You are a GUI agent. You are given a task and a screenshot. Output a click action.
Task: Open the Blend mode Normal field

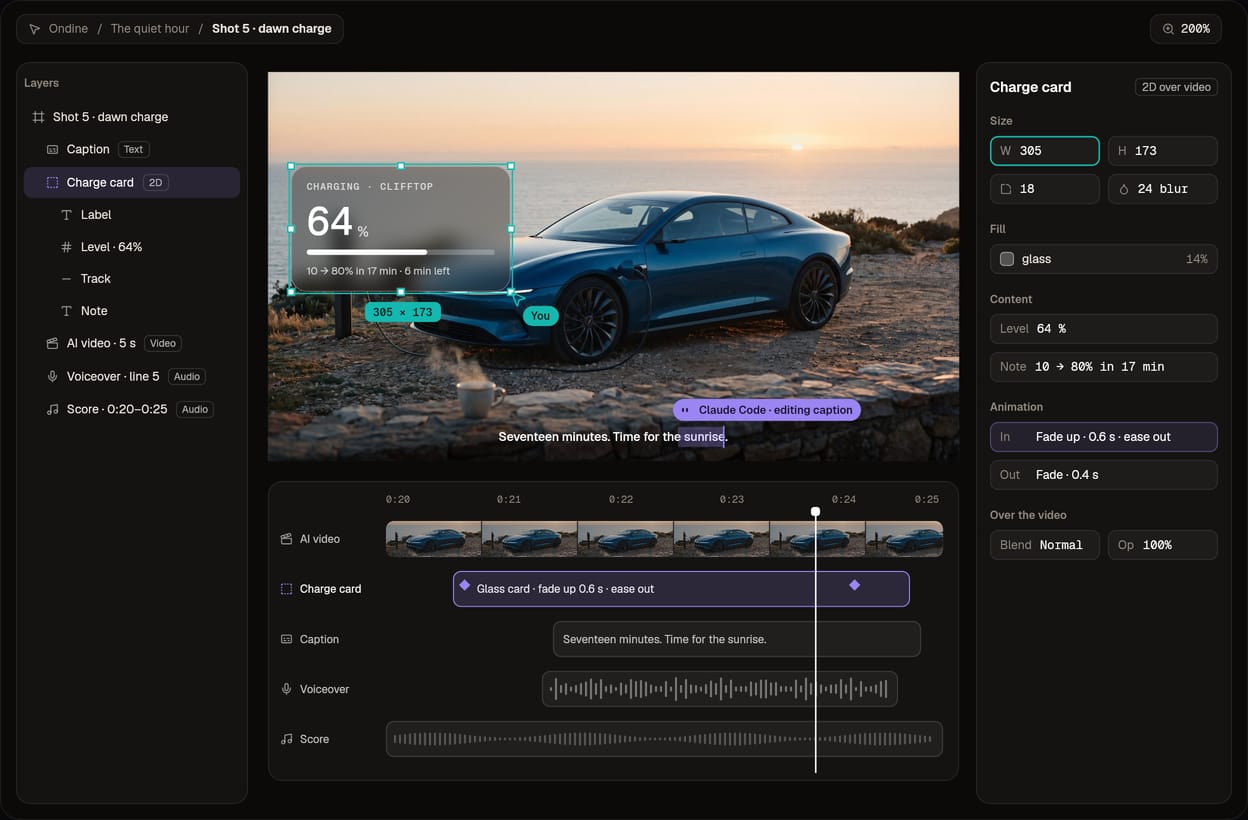[x=1044, y=545]
